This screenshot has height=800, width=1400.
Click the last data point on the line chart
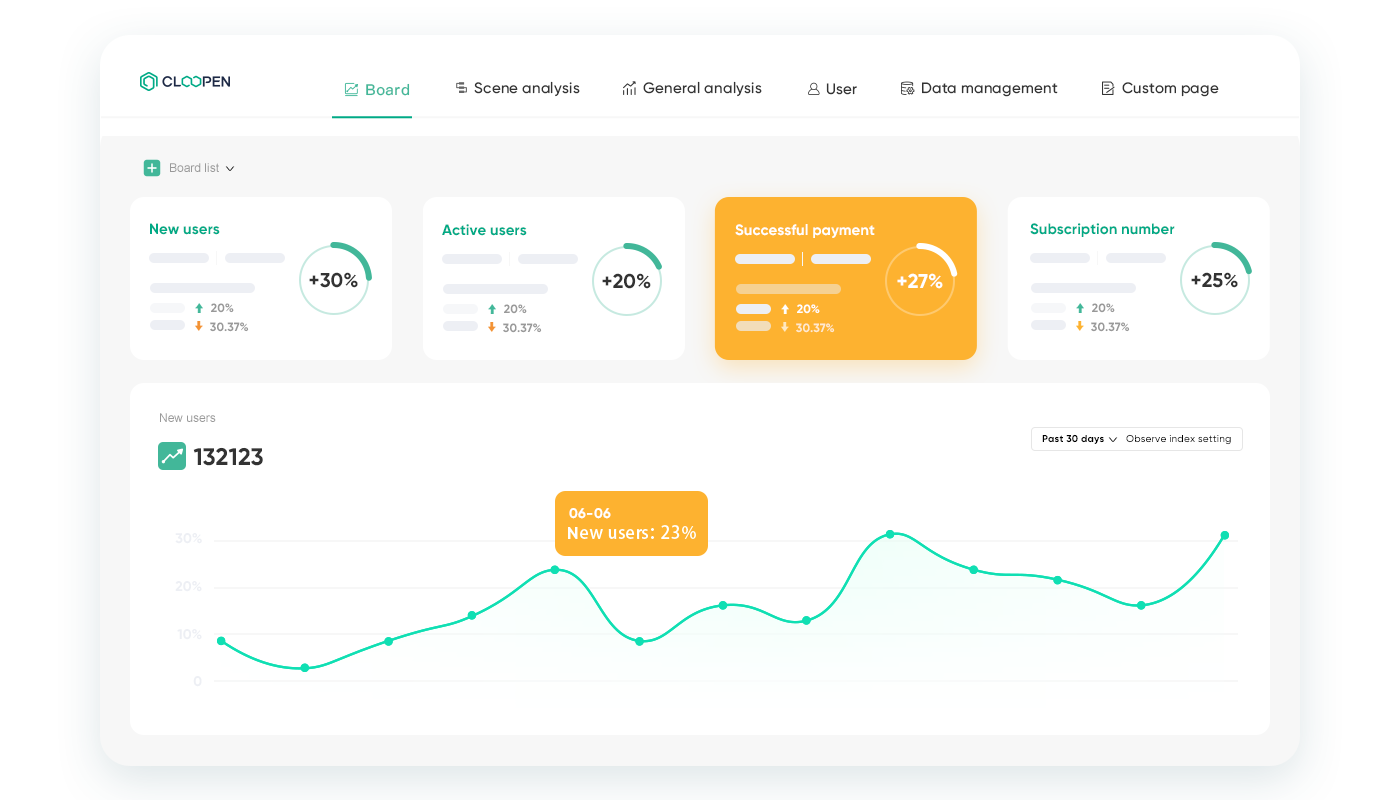click(x=1224, y=536)
